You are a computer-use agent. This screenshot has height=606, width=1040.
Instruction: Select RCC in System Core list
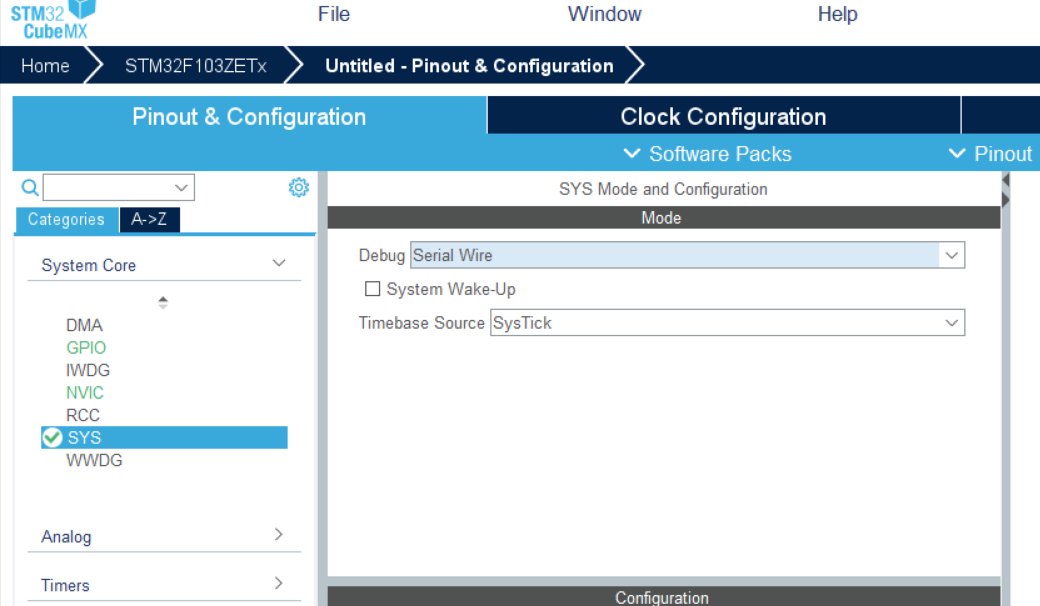83,415
